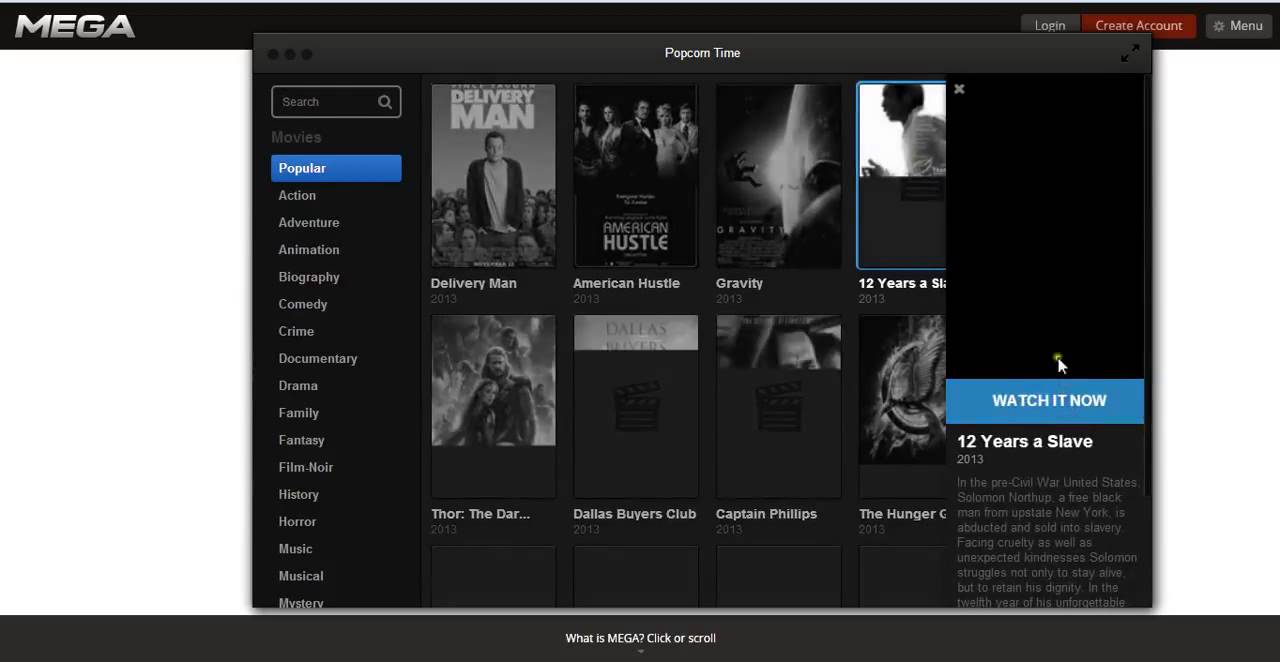Image resolution: width=1280 pixels, height=662 pixels.
Task: Open the Delivery Man poster
Action: coord(493,175)
